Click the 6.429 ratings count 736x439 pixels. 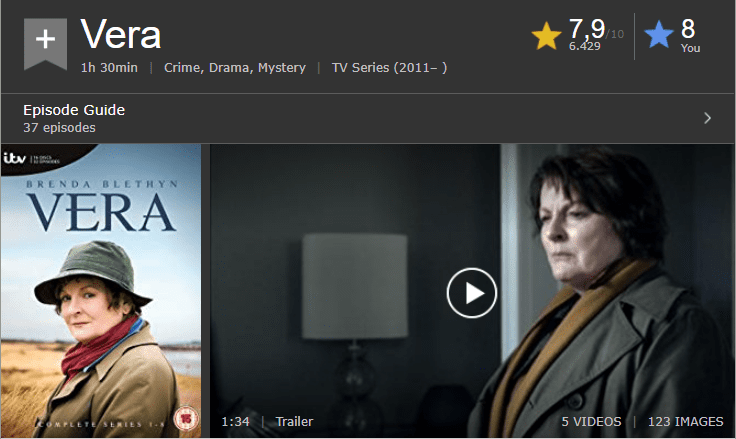point(584,46)
